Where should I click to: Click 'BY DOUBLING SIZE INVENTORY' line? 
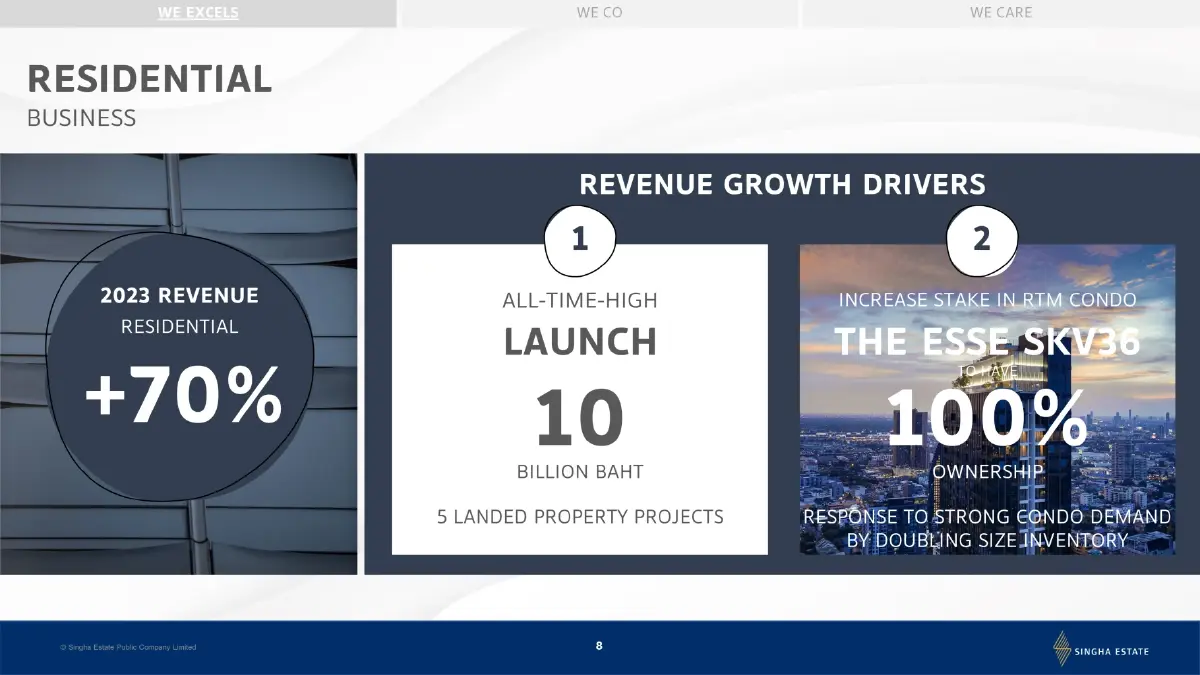987,541
